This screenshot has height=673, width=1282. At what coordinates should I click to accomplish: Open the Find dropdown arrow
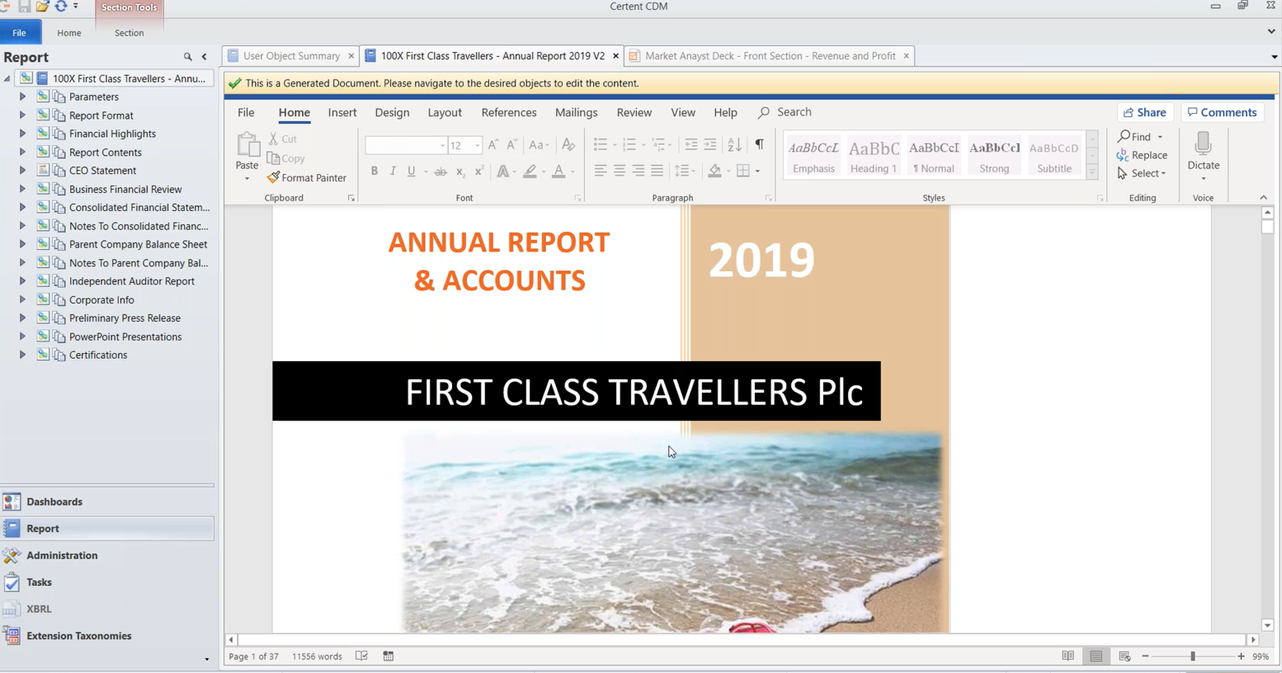pyautogui.click(x=1160, y=137)
